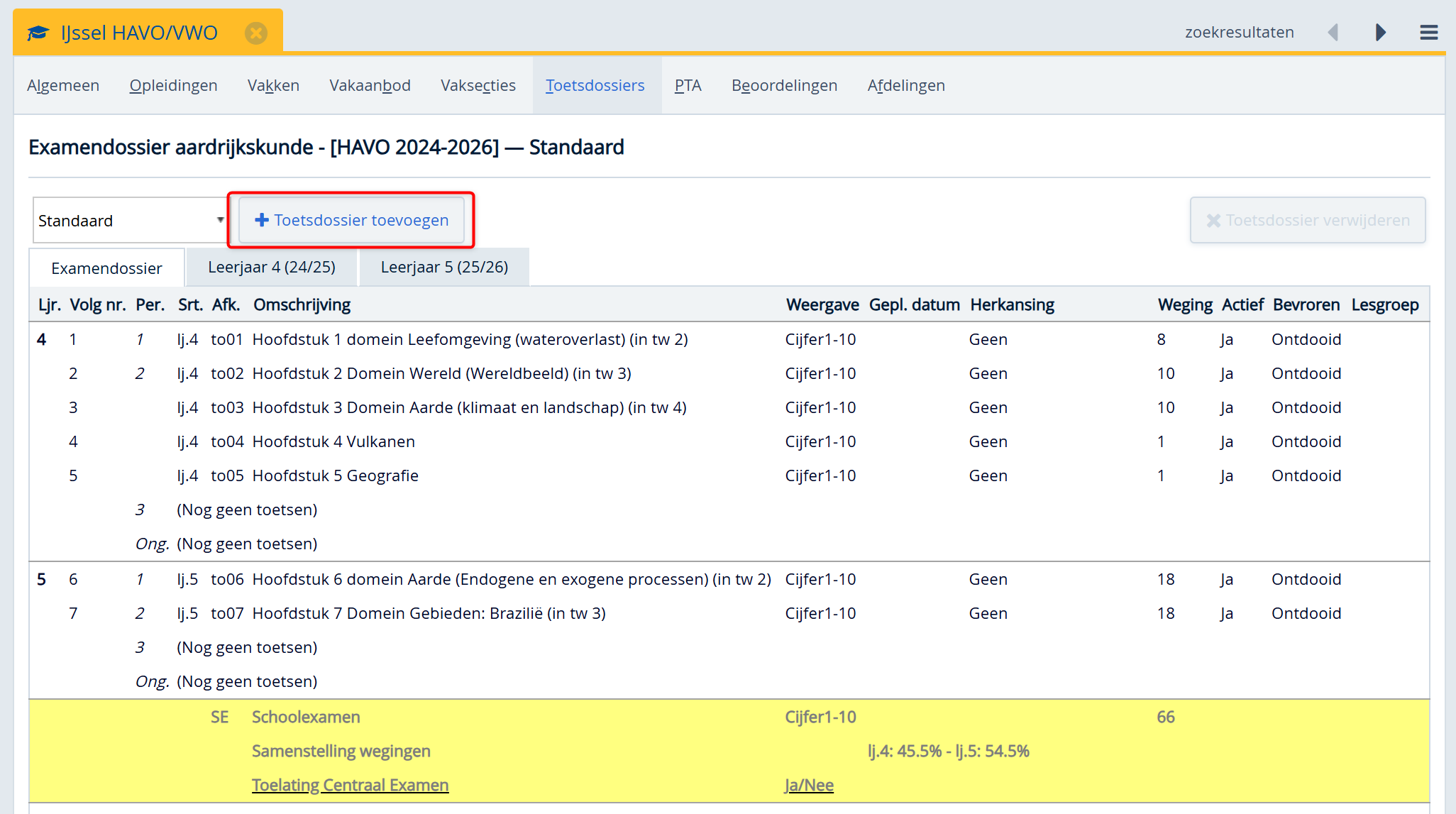Click the Ja/Nee link

click(x=808, y=785)
